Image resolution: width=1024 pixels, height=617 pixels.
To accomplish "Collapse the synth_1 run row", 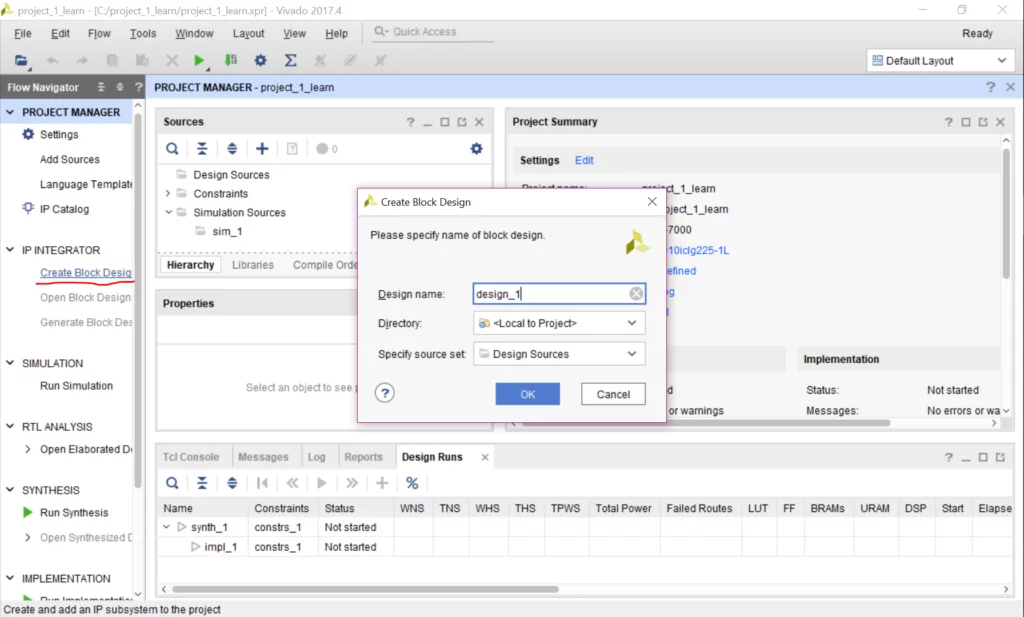I will pos(167,527).
